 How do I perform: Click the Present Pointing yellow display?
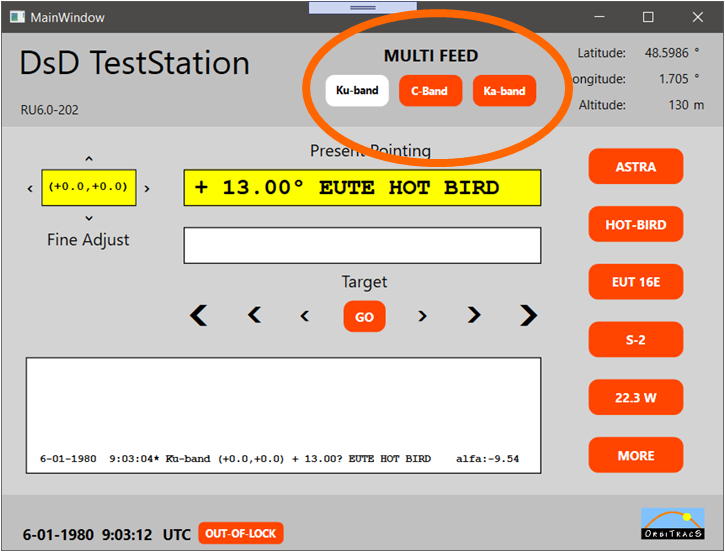pos(362,188)
